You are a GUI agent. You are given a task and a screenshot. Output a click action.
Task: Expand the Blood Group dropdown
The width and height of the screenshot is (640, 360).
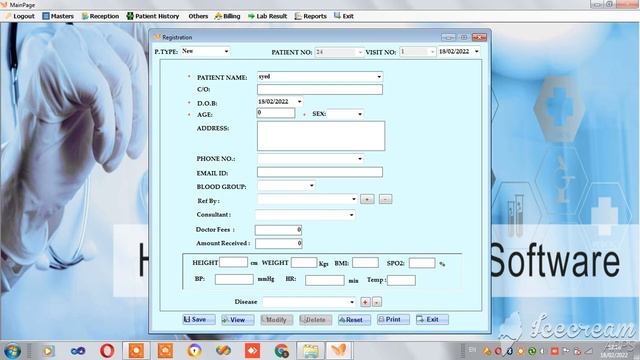(311, 186)
